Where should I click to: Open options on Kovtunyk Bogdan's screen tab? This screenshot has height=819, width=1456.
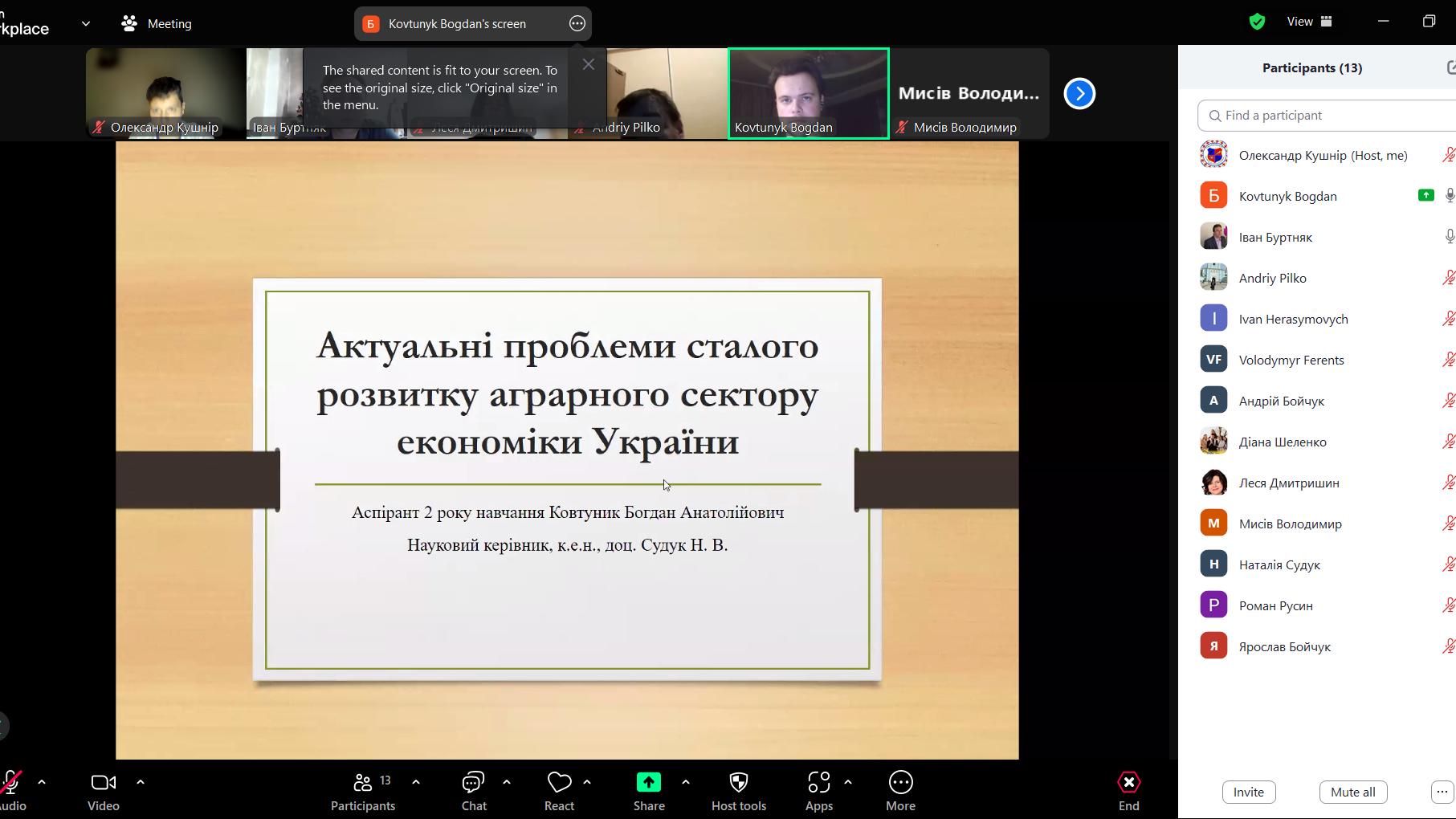[x=577, y=23]
